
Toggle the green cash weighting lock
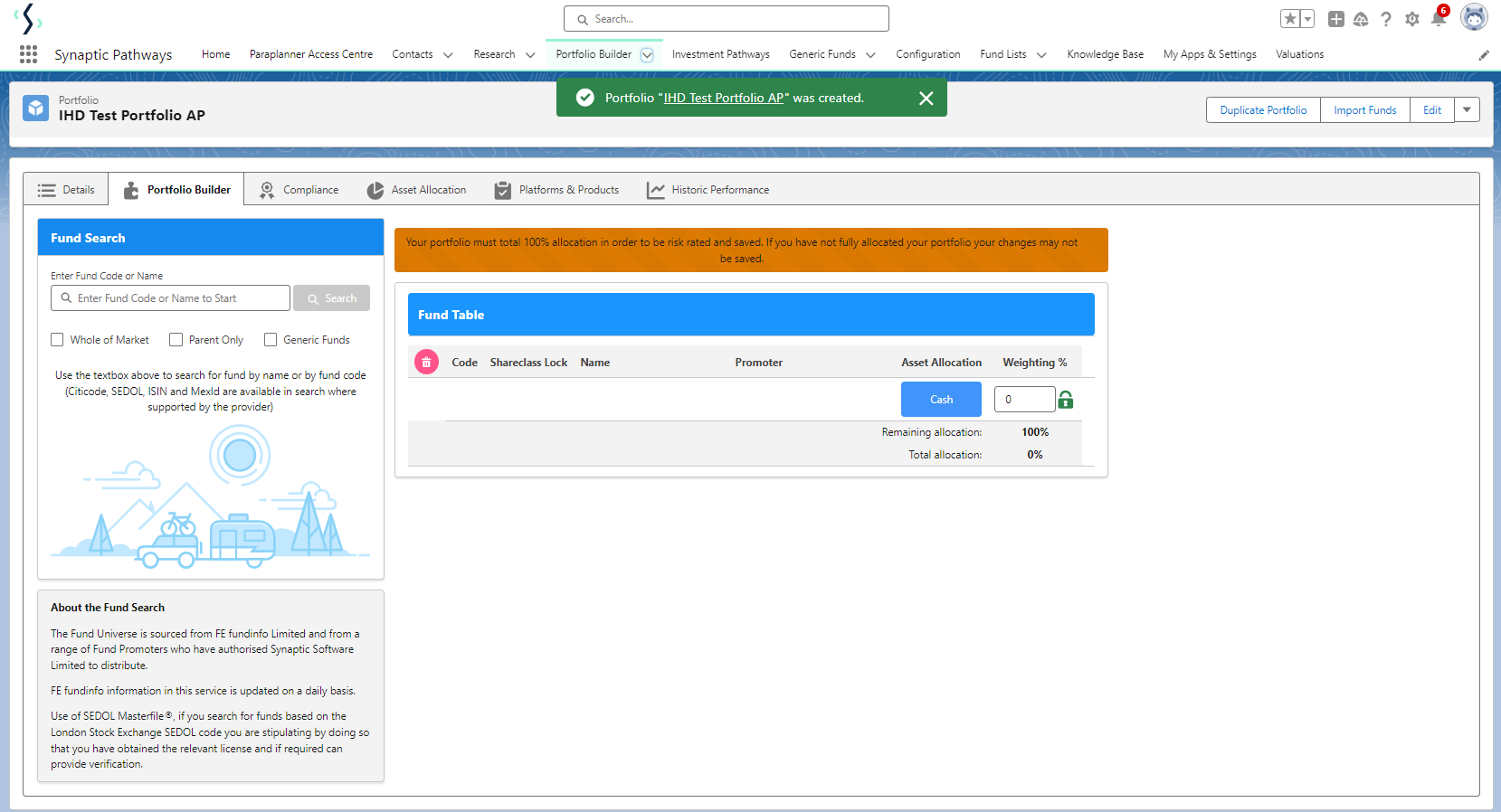1066,400
